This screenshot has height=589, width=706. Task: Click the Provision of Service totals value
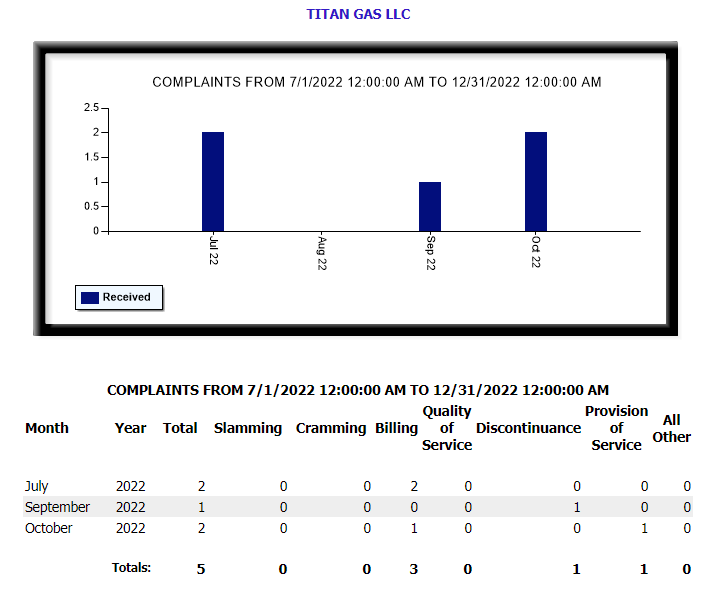[644, 569]
